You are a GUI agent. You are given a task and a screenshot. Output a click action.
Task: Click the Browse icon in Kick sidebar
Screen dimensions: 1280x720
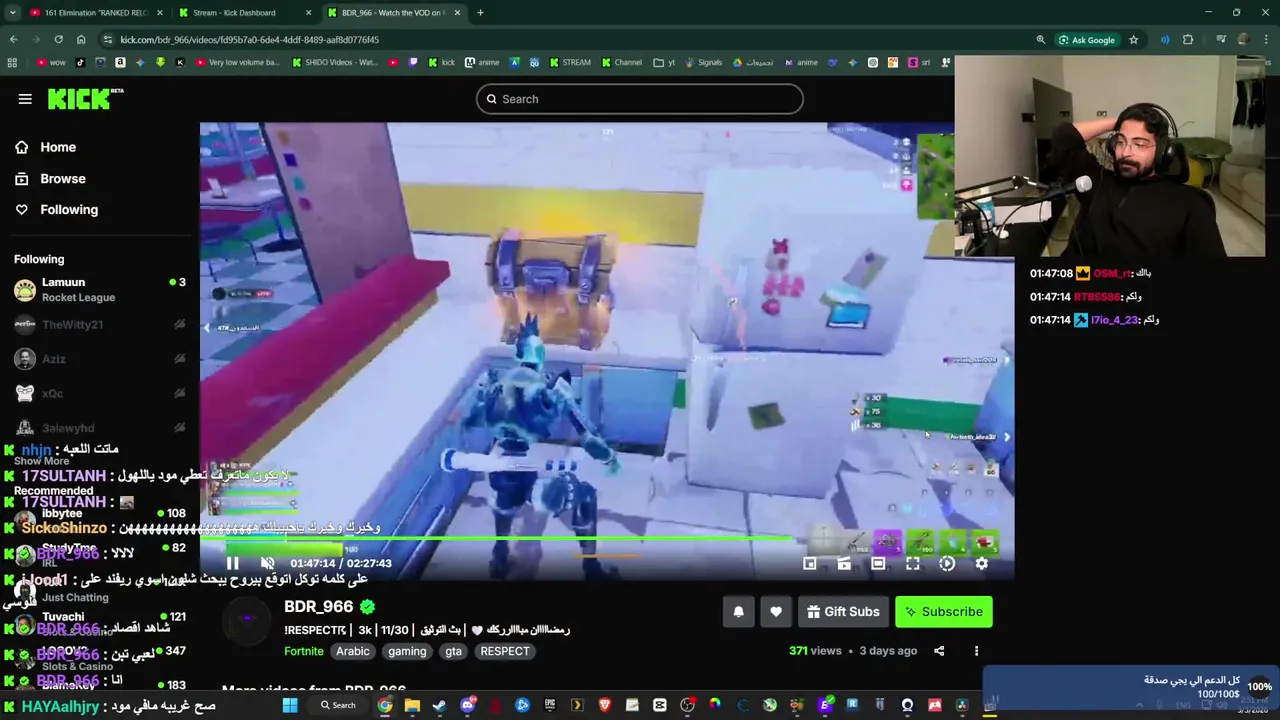[22, 178]
